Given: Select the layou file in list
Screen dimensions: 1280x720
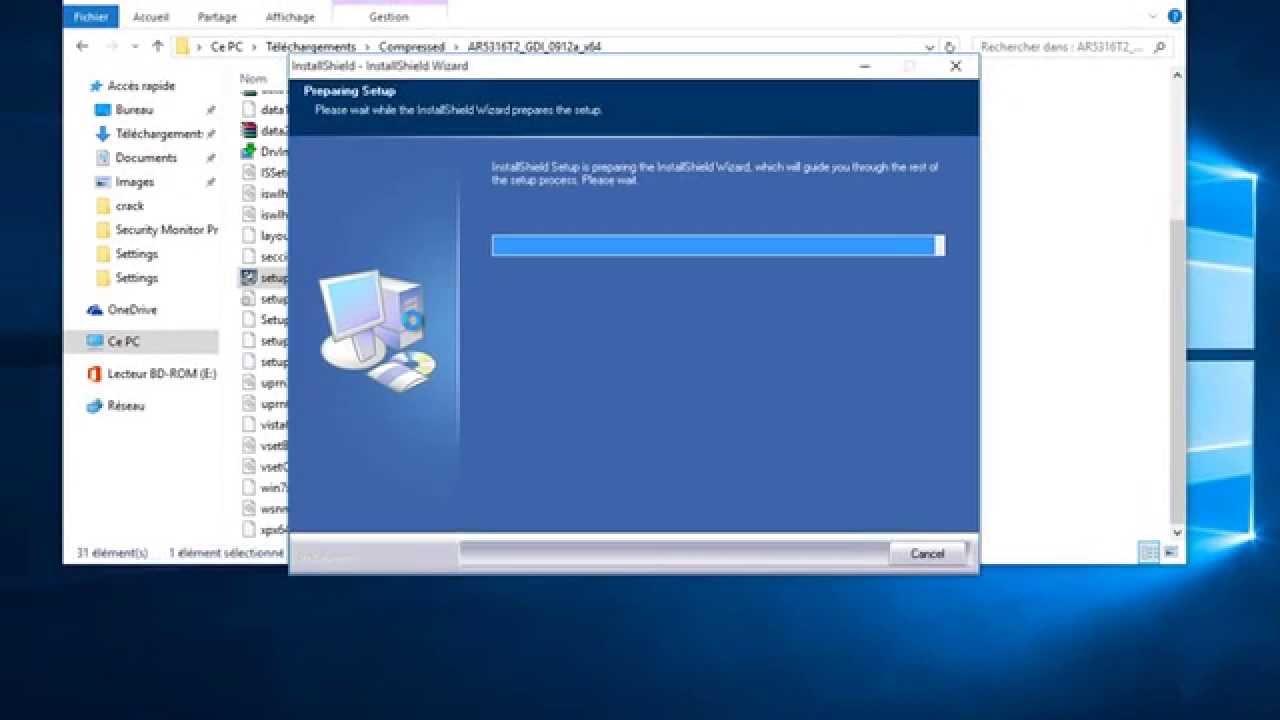Looking at the screenshot, I should 265,236.
